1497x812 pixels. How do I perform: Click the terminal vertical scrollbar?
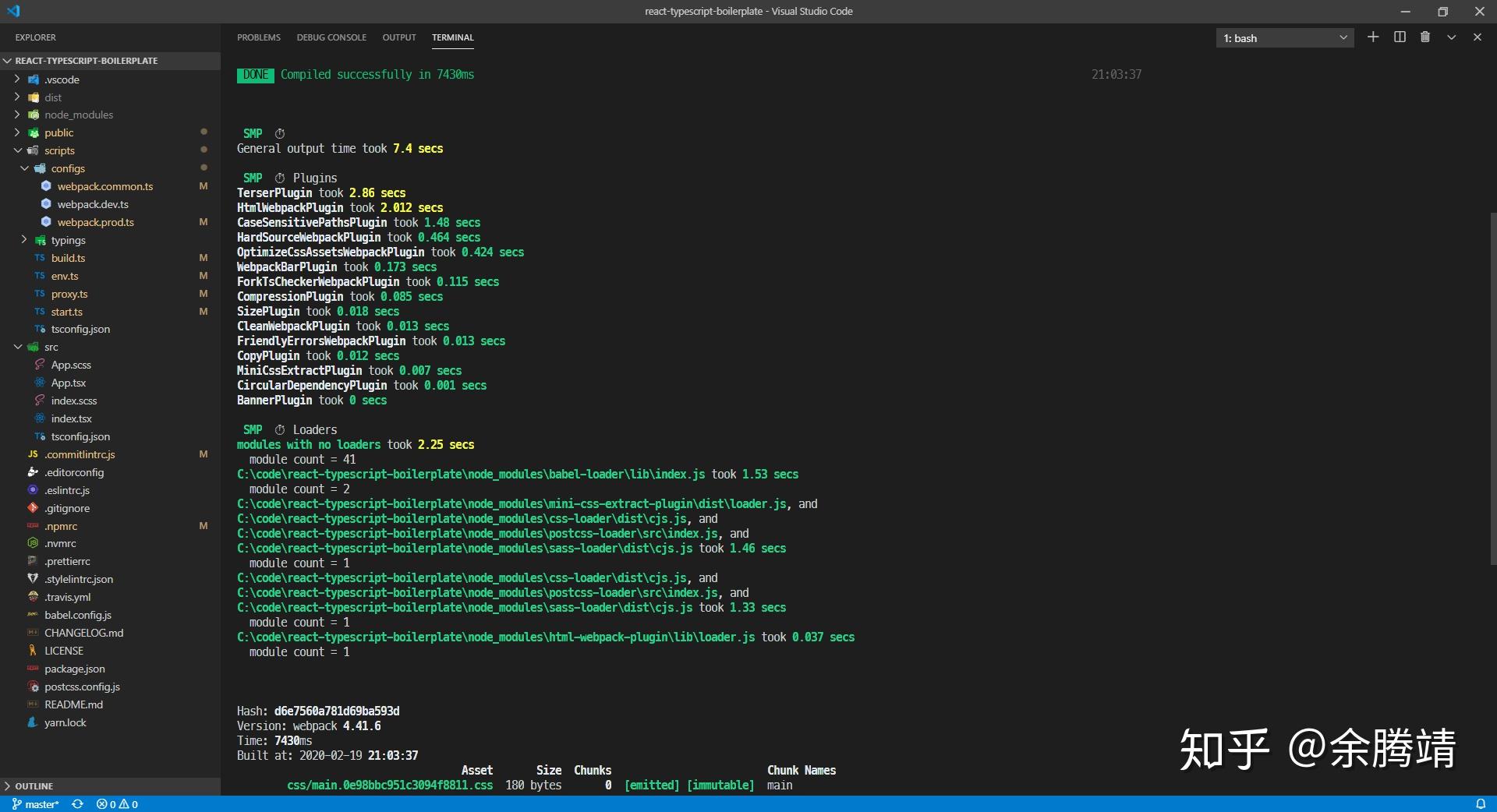point(1492,390)
